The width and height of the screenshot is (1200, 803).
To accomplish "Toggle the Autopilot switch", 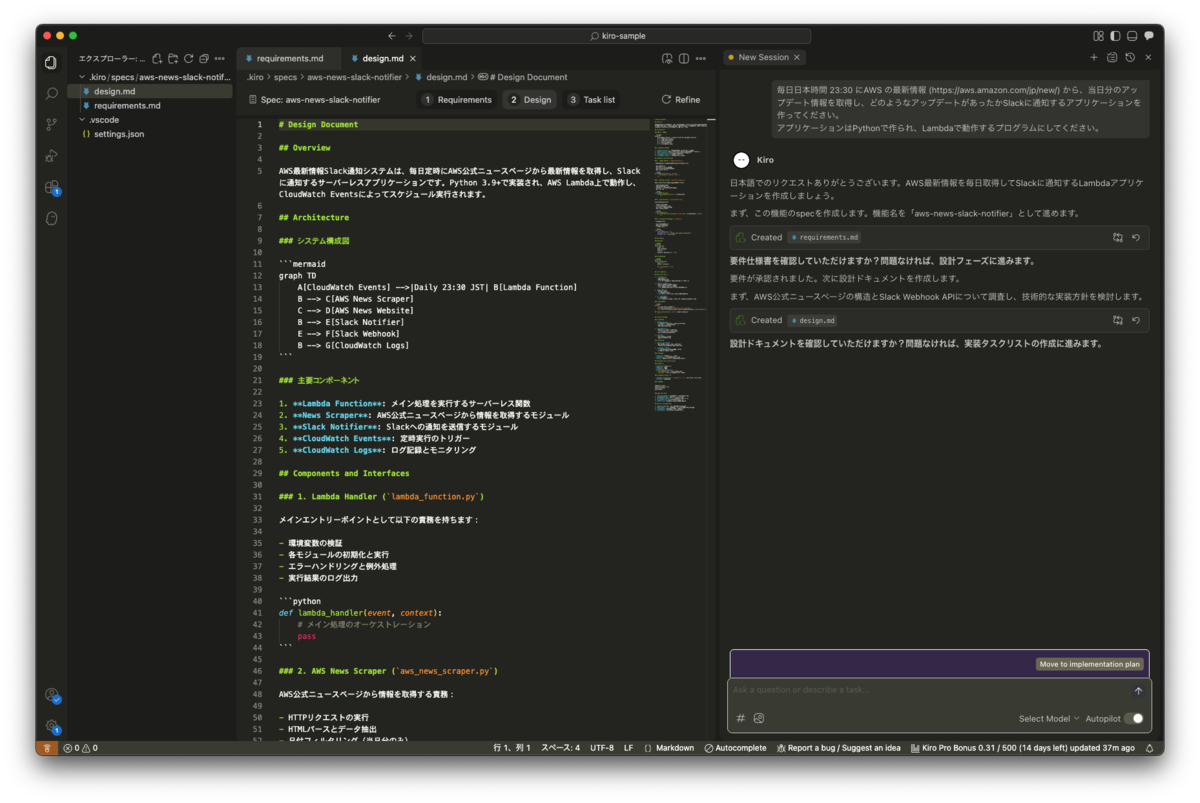I will click(1133, 718).
